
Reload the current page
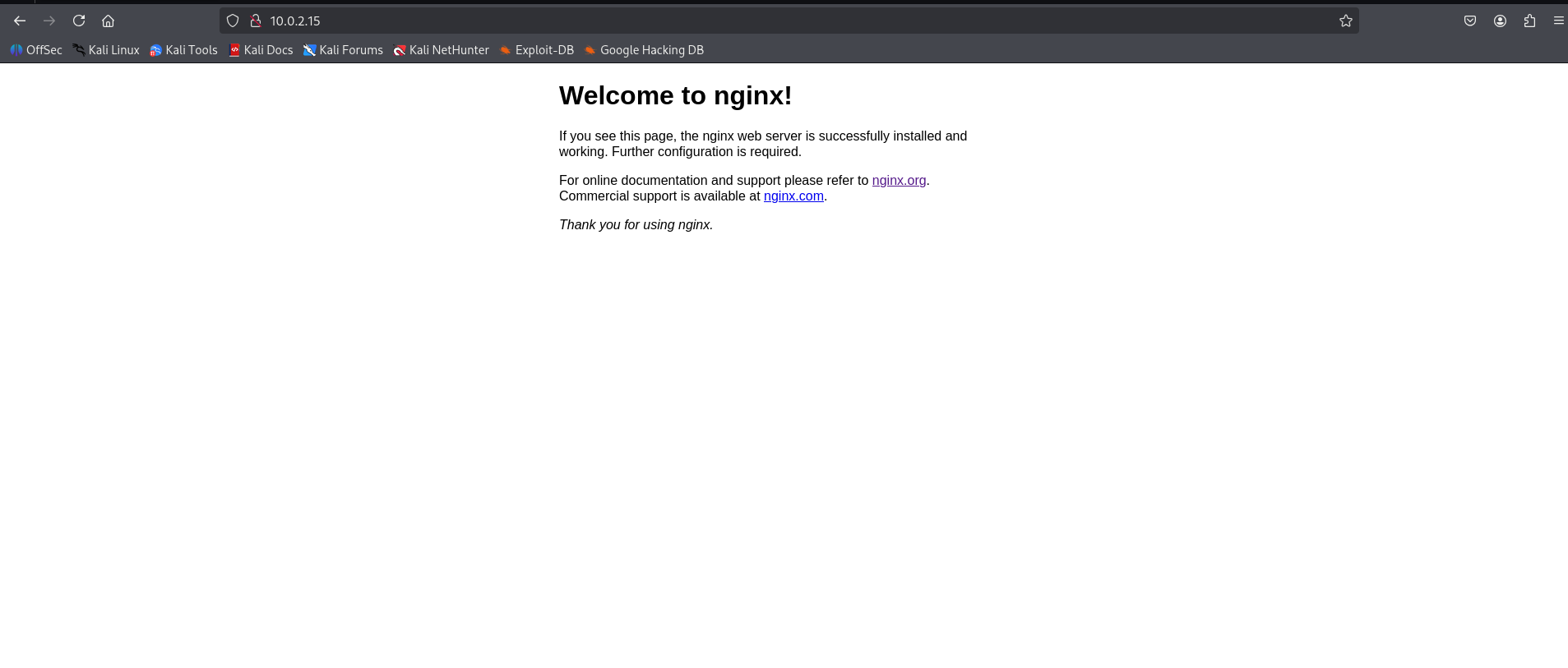pyautogui.click(x=79, y=21)
